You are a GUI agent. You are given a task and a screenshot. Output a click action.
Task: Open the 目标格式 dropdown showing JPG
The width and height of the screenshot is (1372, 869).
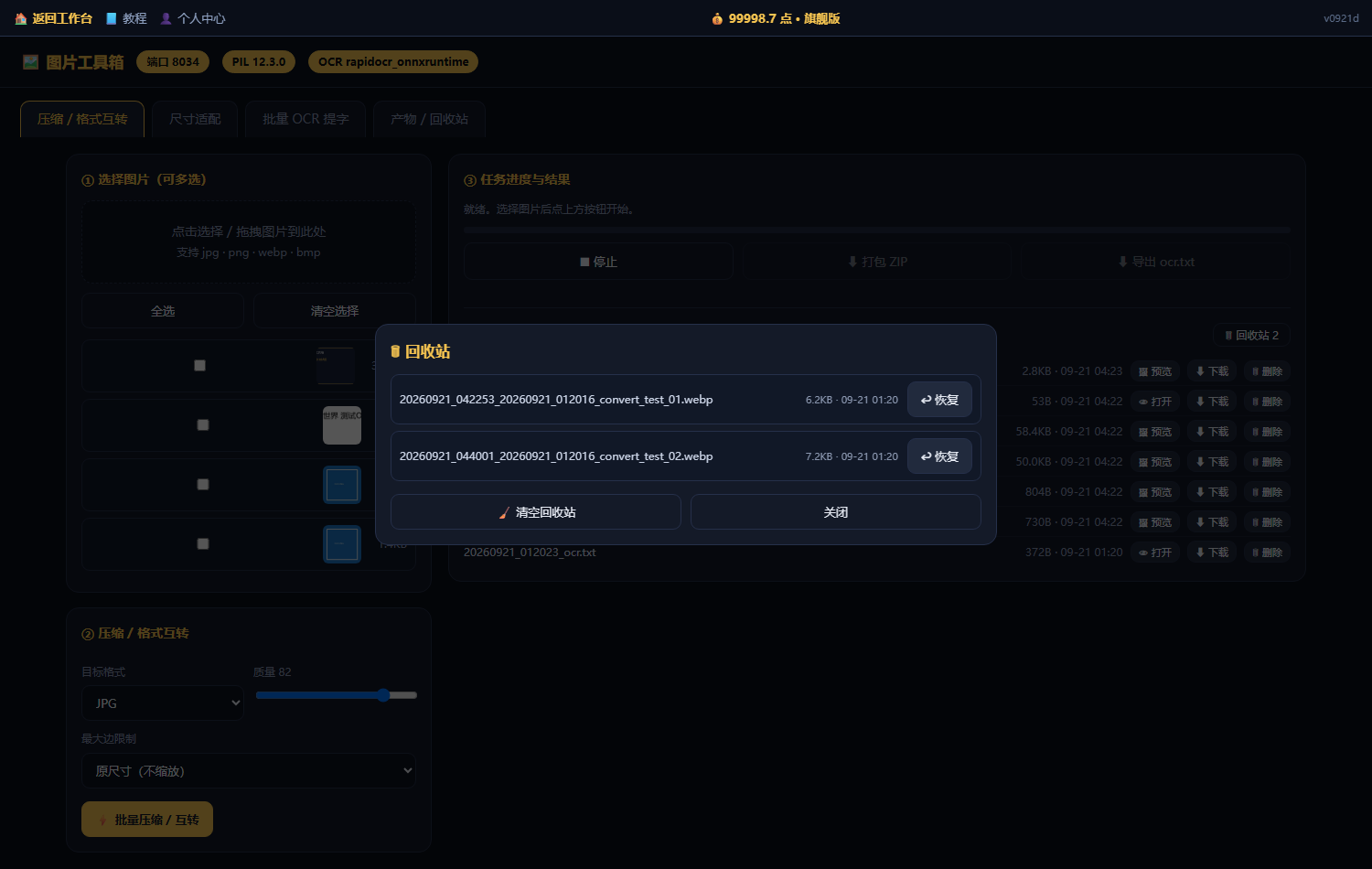[163, 703]
